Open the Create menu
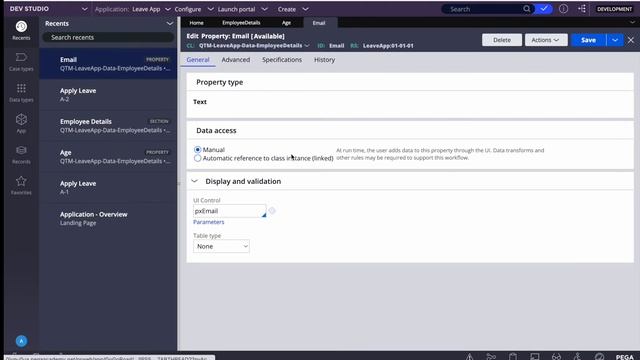This screenshot has width=640, height=360. [x=293, y=9]
